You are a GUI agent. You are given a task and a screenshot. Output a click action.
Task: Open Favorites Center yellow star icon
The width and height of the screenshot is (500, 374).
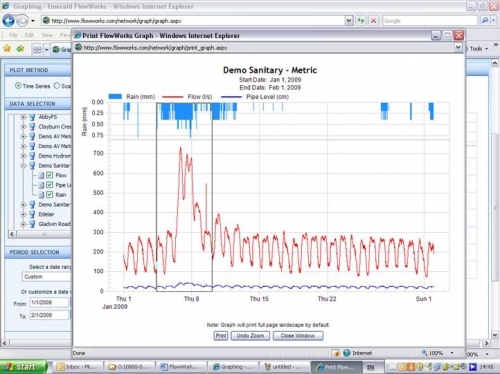[x=7, y=49]
